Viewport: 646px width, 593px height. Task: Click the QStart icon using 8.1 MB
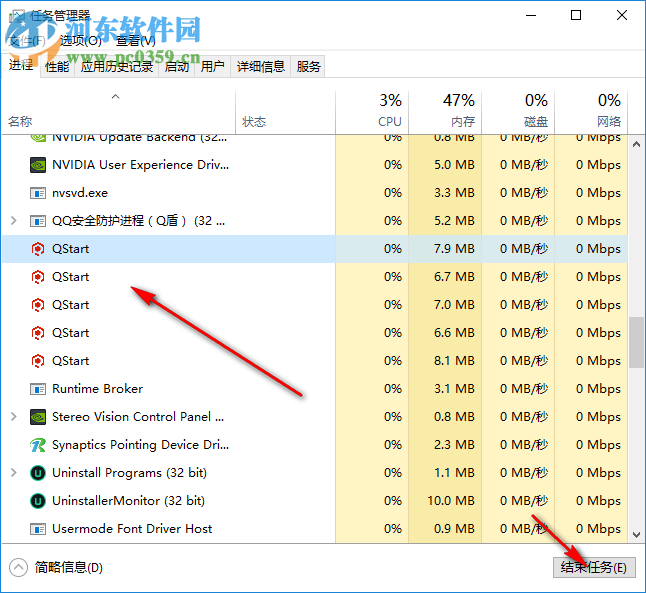point(38,361)
